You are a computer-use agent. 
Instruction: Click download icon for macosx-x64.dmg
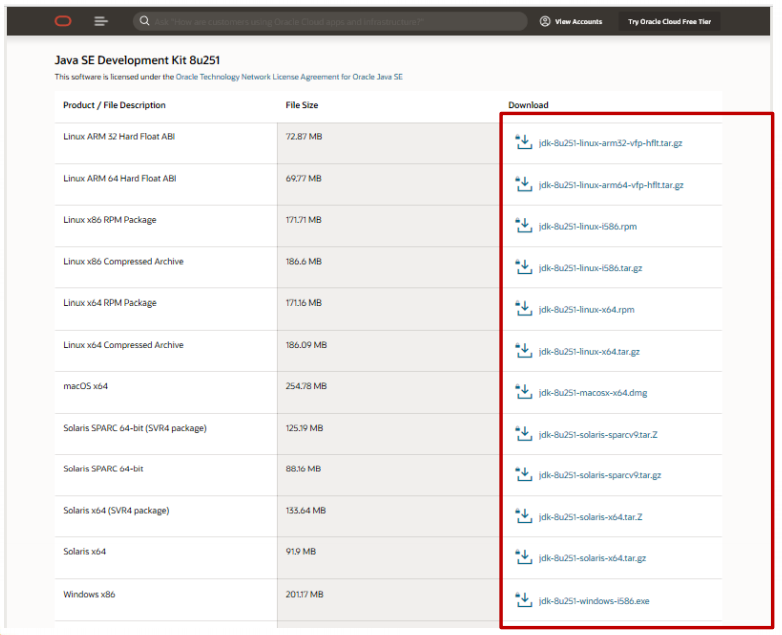click(524, 392)
